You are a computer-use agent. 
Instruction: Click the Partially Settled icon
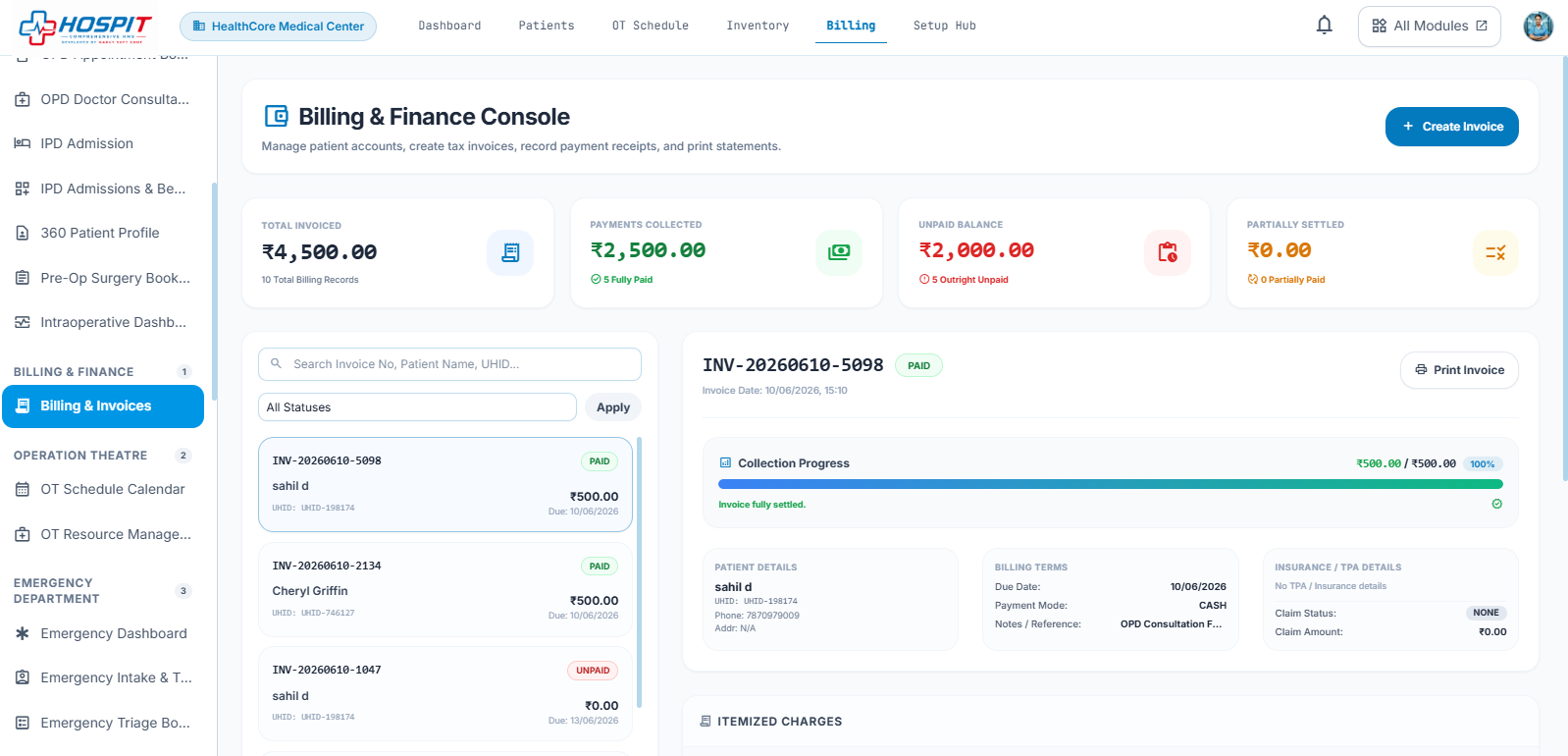tap(1495, 253)
